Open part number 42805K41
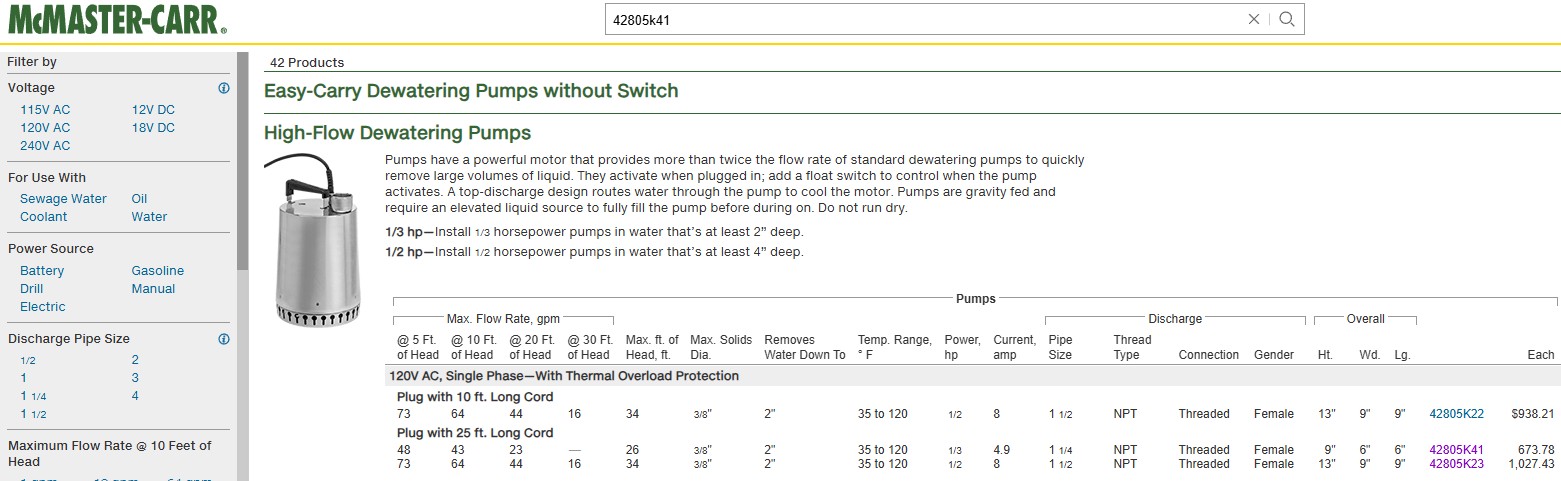This screenshot has width=1561, height=481. pos(1456,450)
